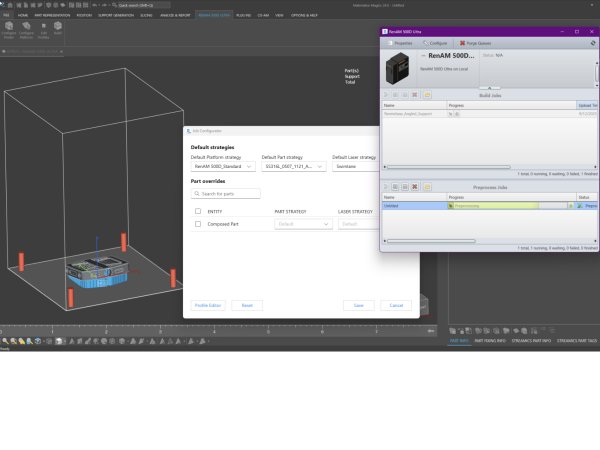
Task: Click the refresh icon in RenAM 500D window
Action: 592,43
